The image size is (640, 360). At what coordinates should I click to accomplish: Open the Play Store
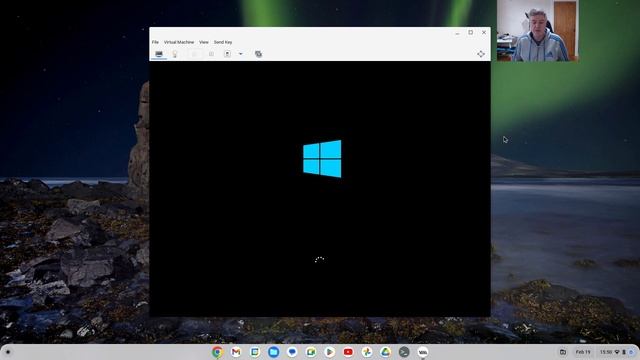329,352
